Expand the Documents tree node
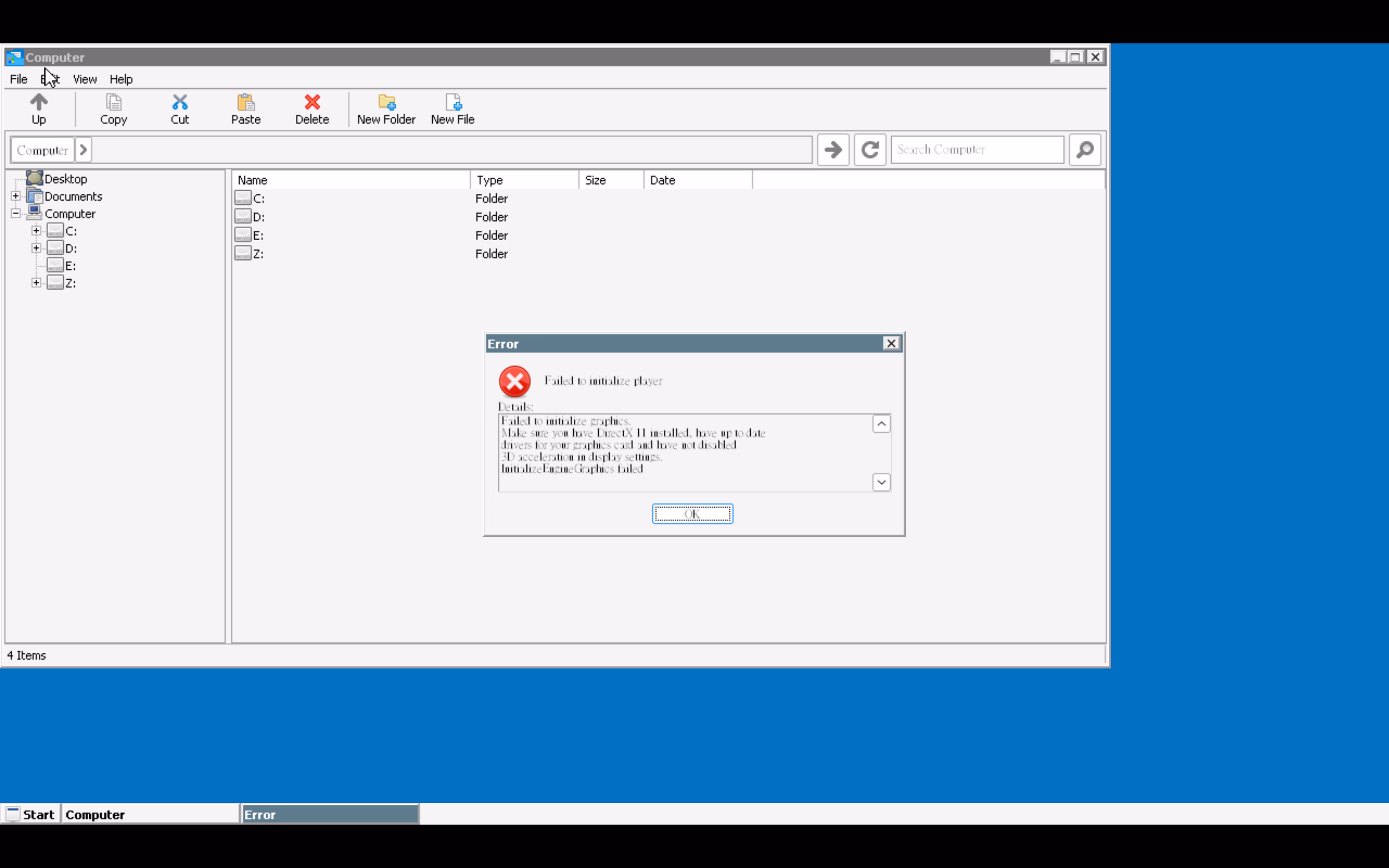 pos(16,196)
